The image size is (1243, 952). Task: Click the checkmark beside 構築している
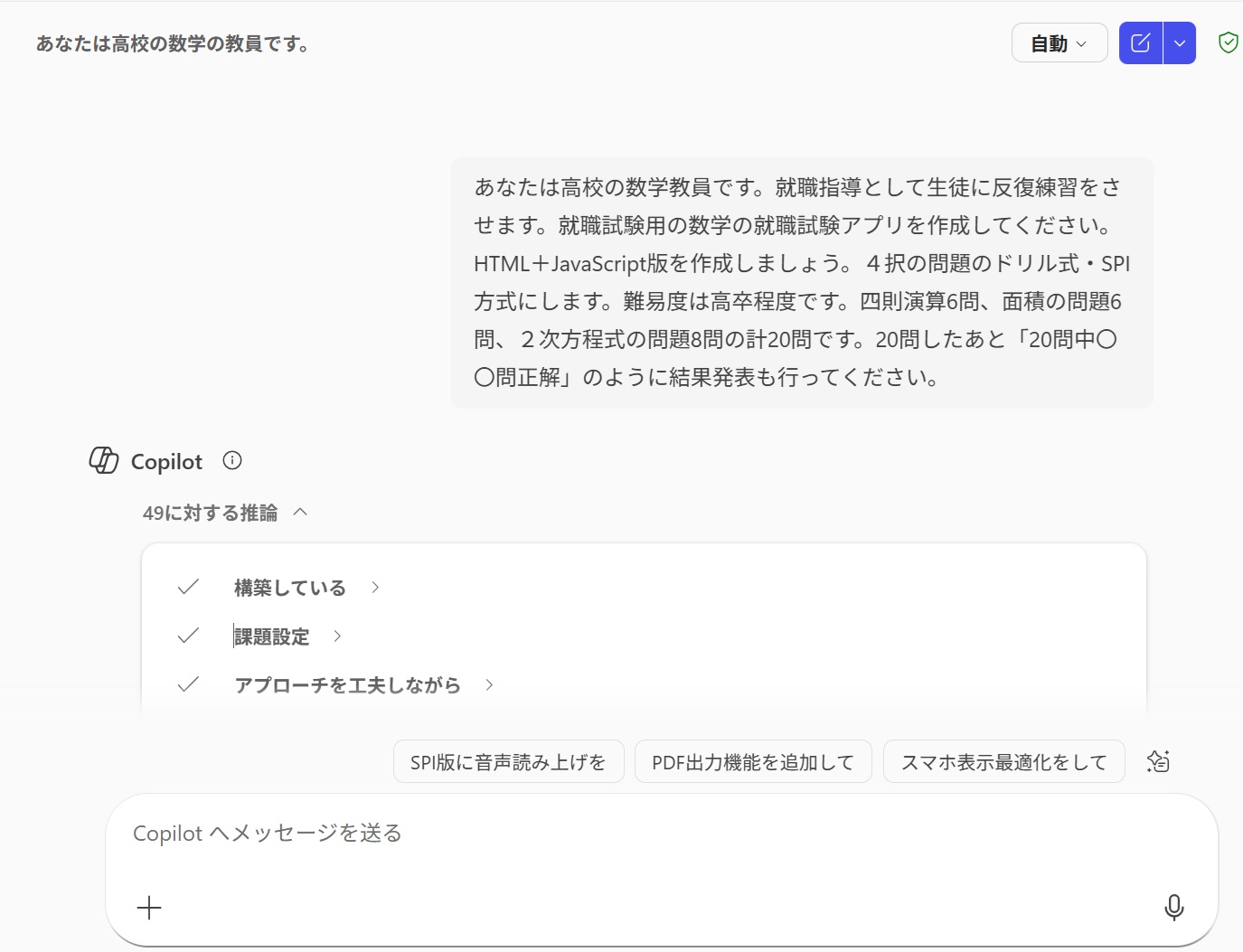pyautogui.click(x=187, y=586)
